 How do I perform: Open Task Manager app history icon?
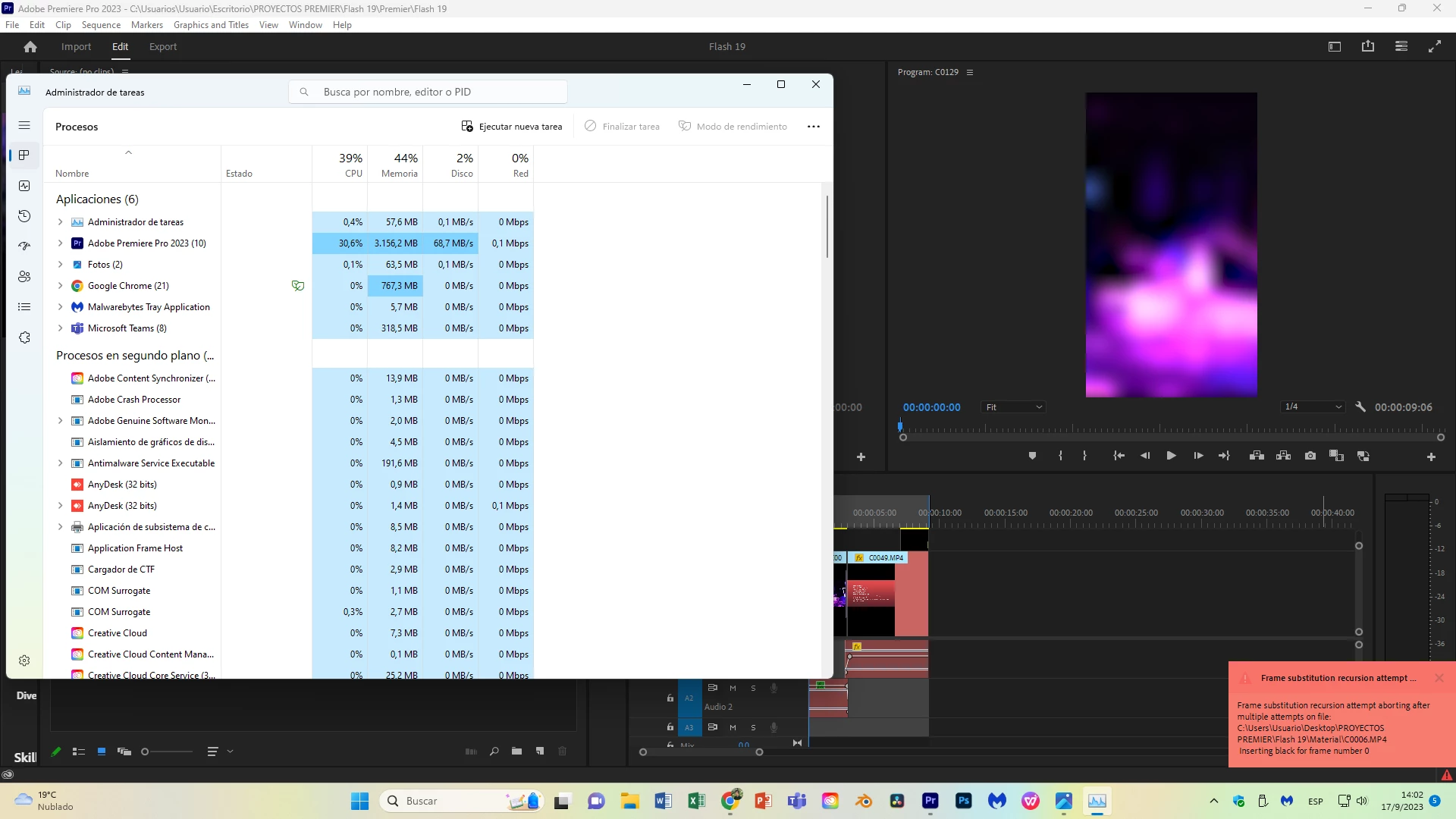[x=24, y=216]
